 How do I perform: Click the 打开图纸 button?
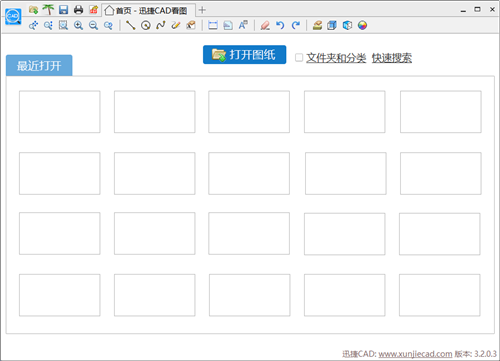(244, 55)
